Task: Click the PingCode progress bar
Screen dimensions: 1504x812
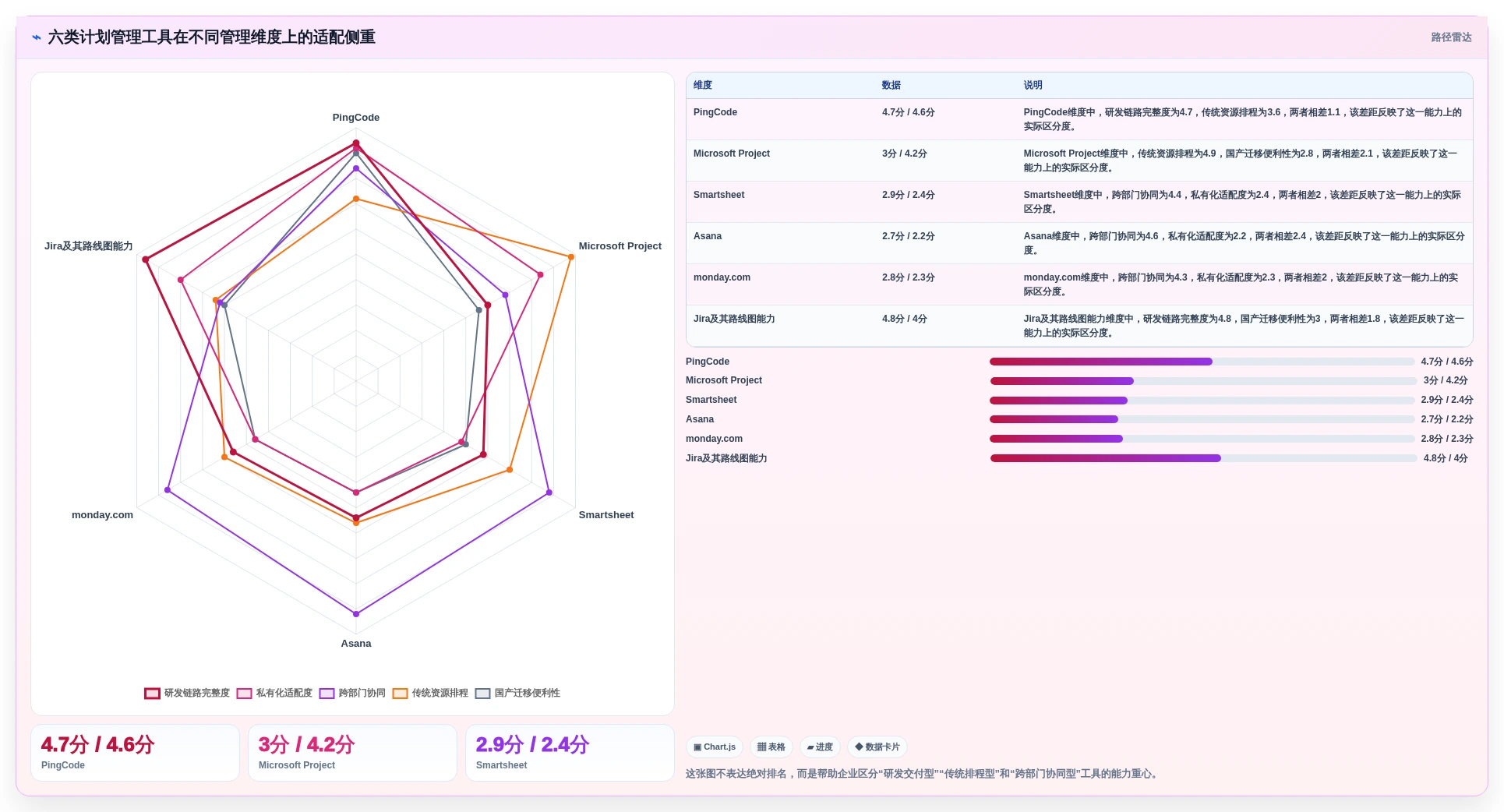Action: 1202,362
